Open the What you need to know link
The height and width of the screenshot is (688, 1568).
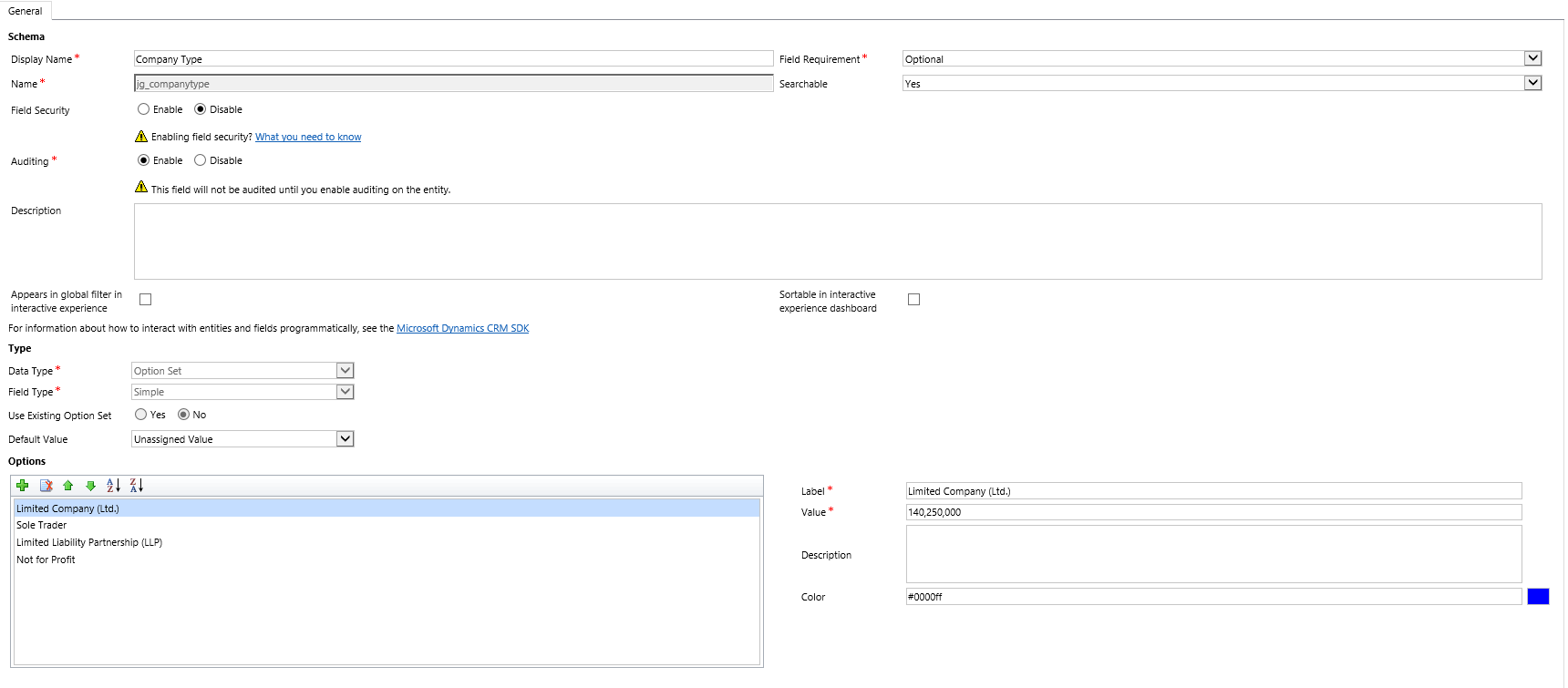[x=308, y=138]
